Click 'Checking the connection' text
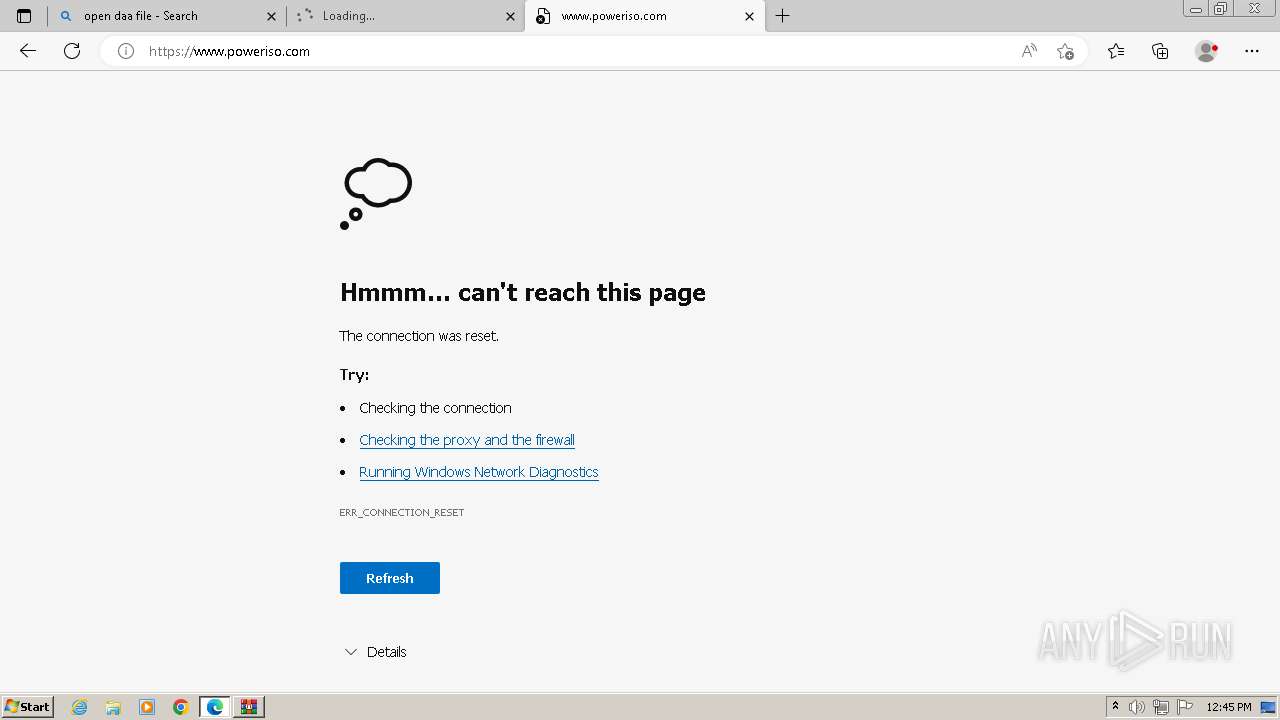 click(435, 408)
